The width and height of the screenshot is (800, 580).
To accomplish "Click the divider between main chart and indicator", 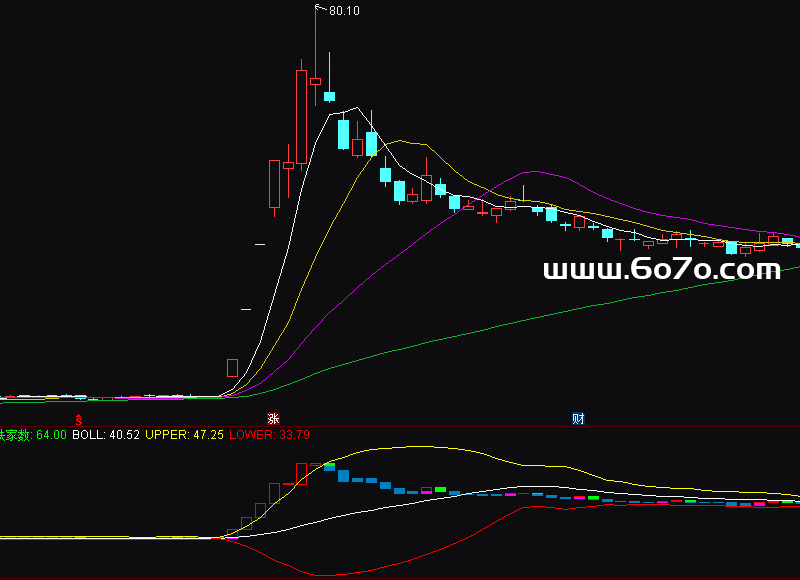I will [400, 427].
